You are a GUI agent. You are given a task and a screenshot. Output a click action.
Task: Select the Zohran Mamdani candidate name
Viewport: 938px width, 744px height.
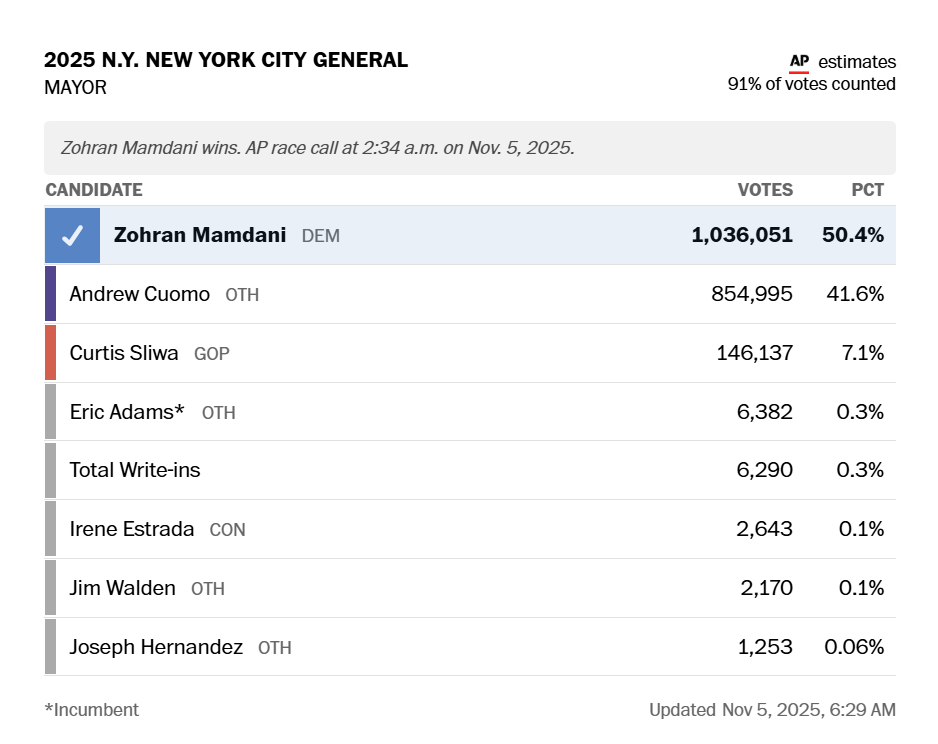point(200,236)
